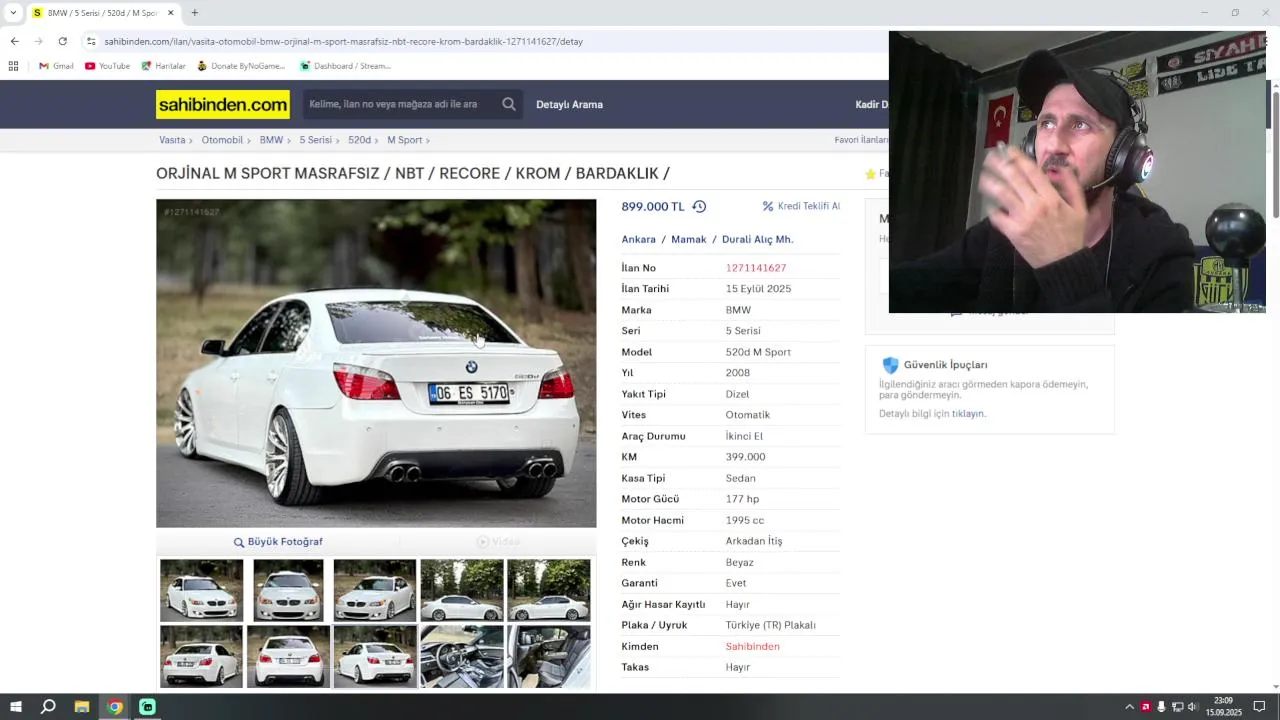Click the Ankara location link

639,239
